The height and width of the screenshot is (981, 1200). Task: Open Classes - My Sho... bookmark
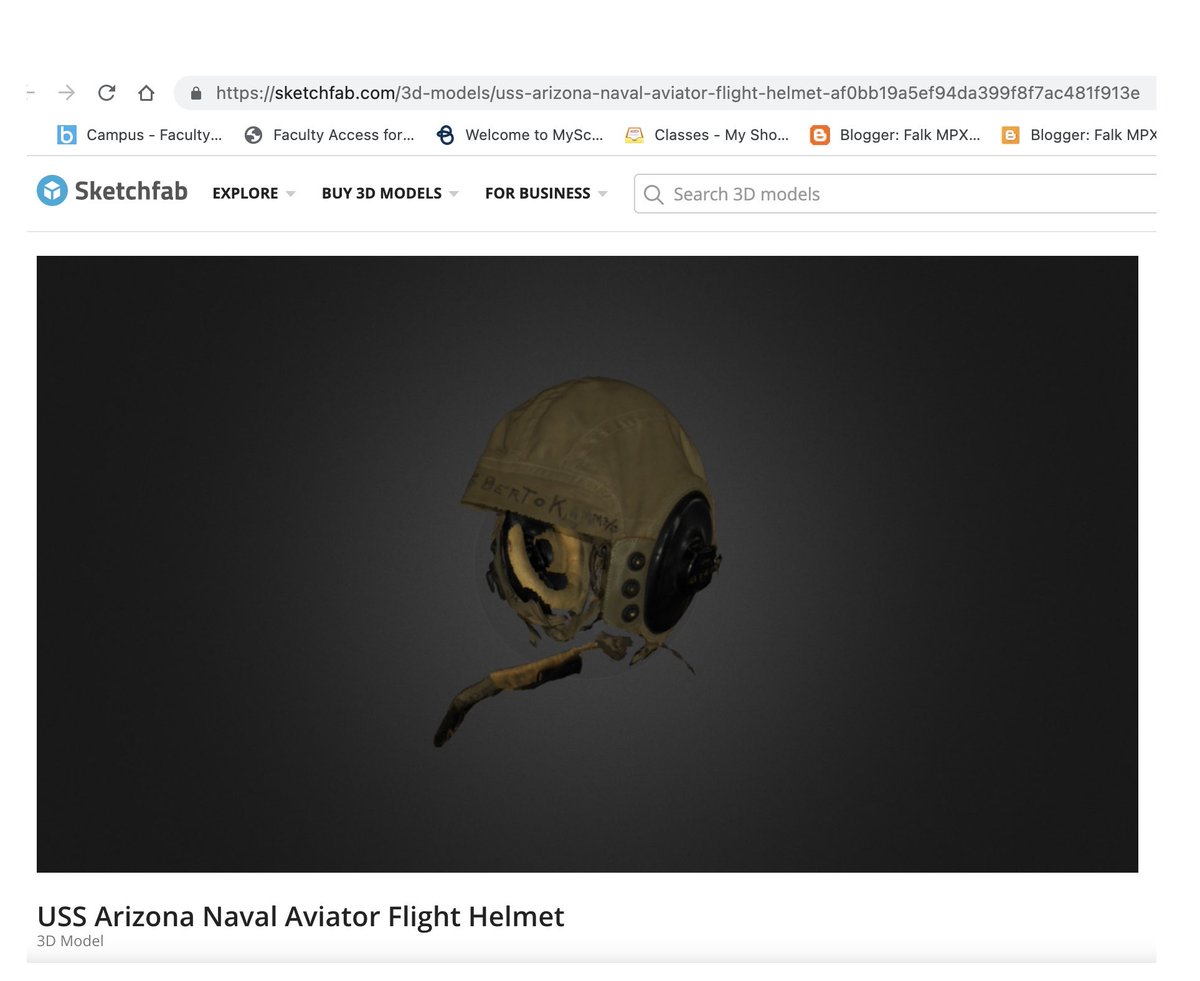click(x=707, y=134)
